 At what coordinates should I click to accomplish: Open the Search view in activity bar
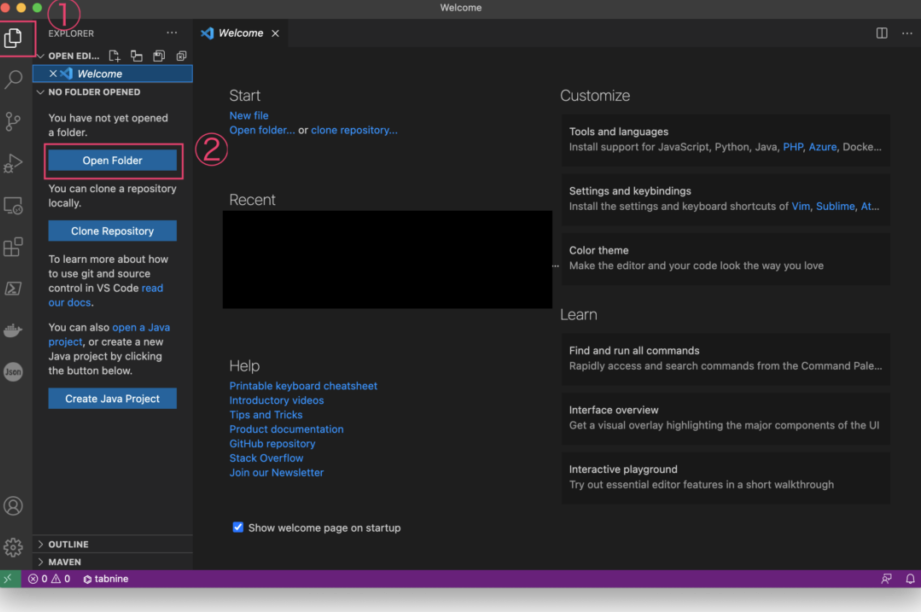14,80
